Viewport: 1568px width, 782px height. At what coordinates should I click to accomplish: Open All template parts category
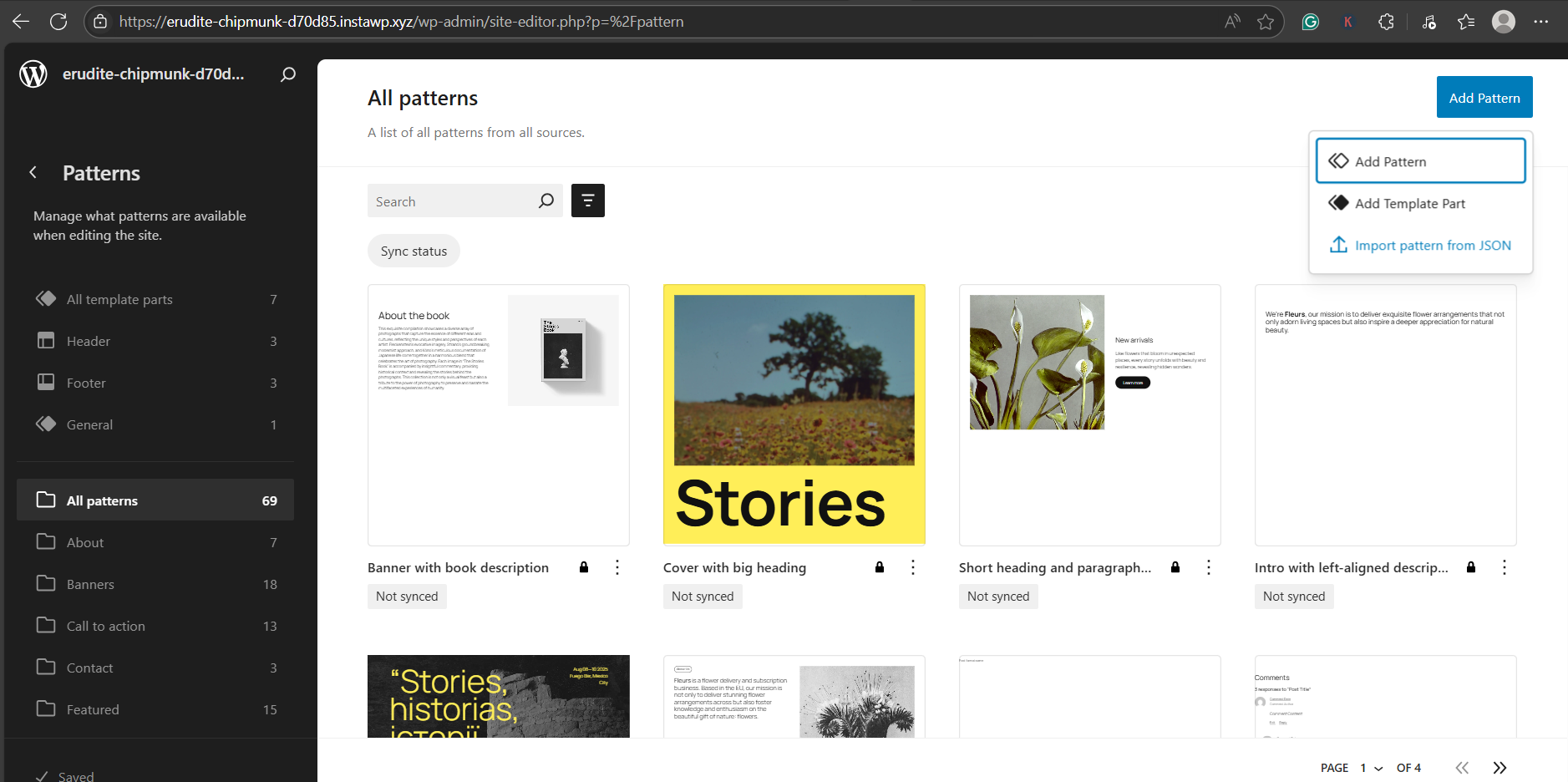155,299
